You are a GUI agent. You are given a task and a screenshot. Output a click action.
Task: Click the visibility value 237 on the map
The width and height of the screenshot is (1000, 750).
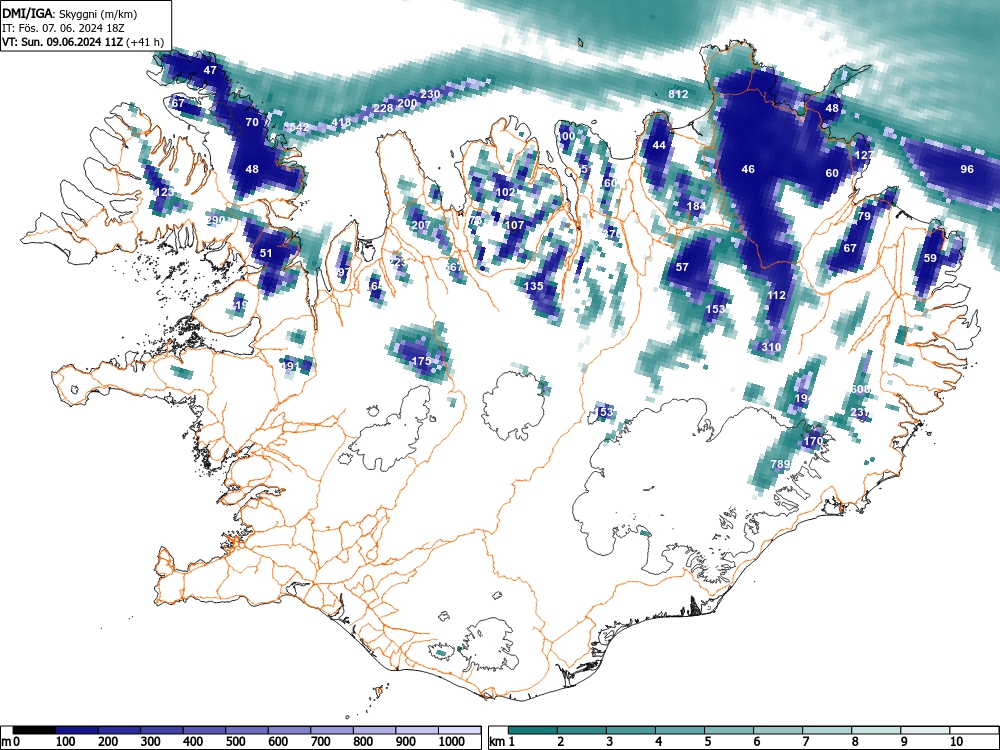tap(860, 412)
